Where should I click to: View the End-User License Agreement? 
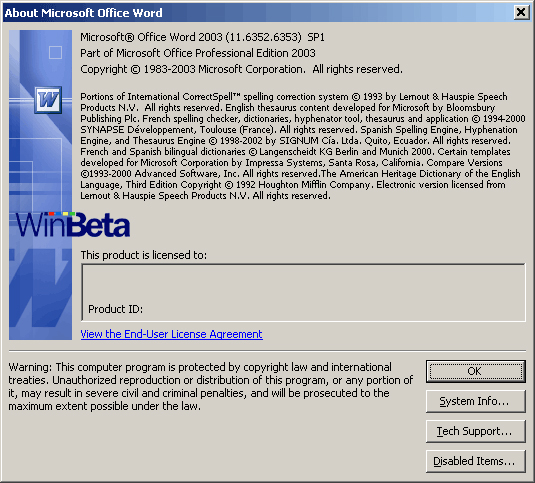(172, 334)
